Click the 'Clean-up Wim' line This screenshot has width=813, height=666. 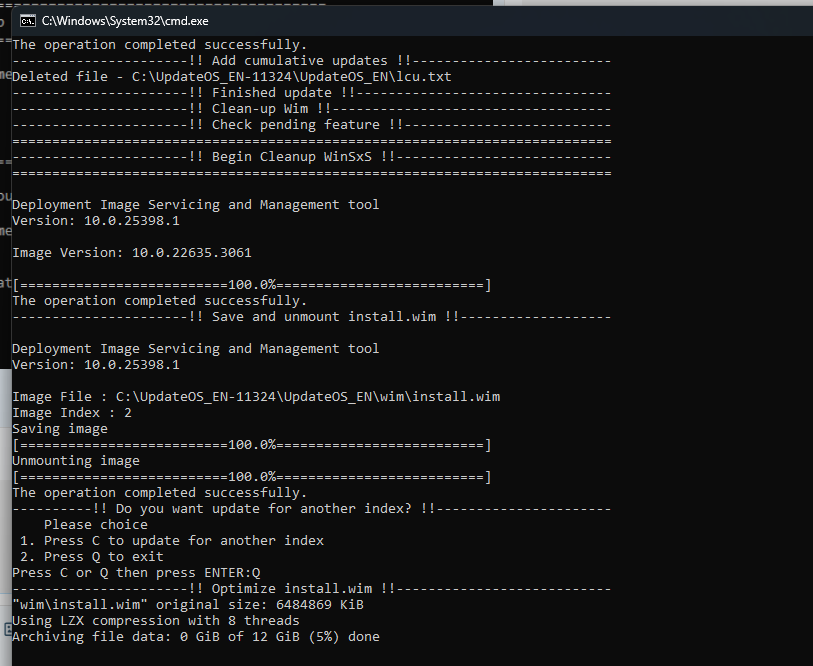click(312, 109)
